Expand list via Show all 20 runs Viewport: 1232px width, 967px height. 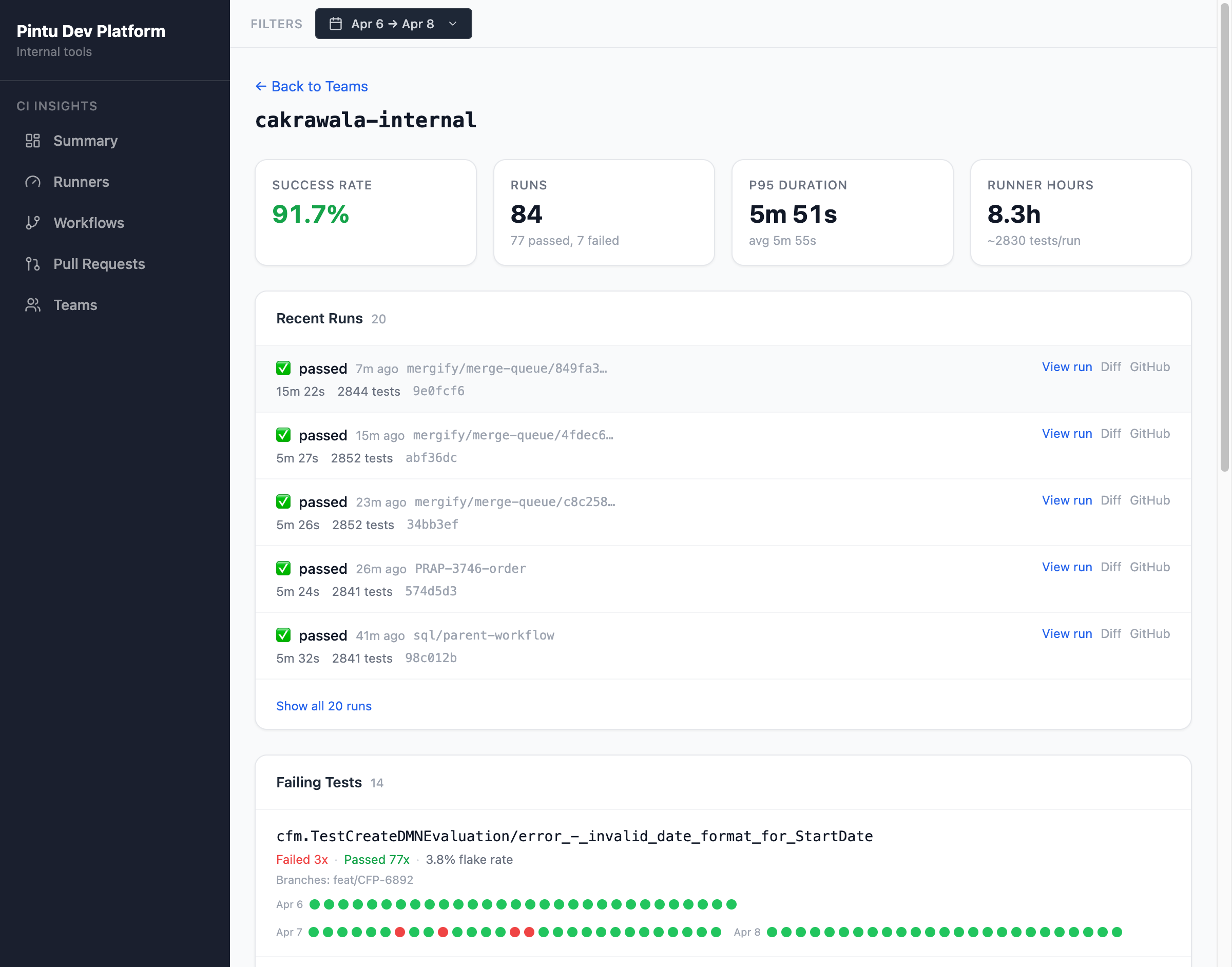[324, 706]
